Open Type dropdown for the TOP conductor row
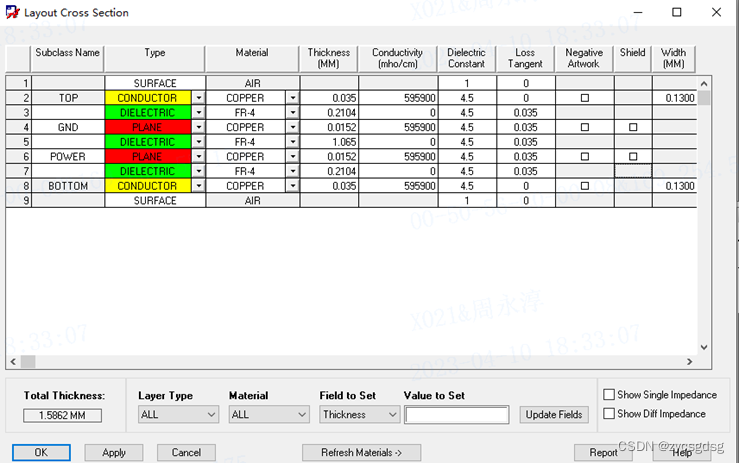The height and width of the screenshot is (463, 739). tap(198, 99)
